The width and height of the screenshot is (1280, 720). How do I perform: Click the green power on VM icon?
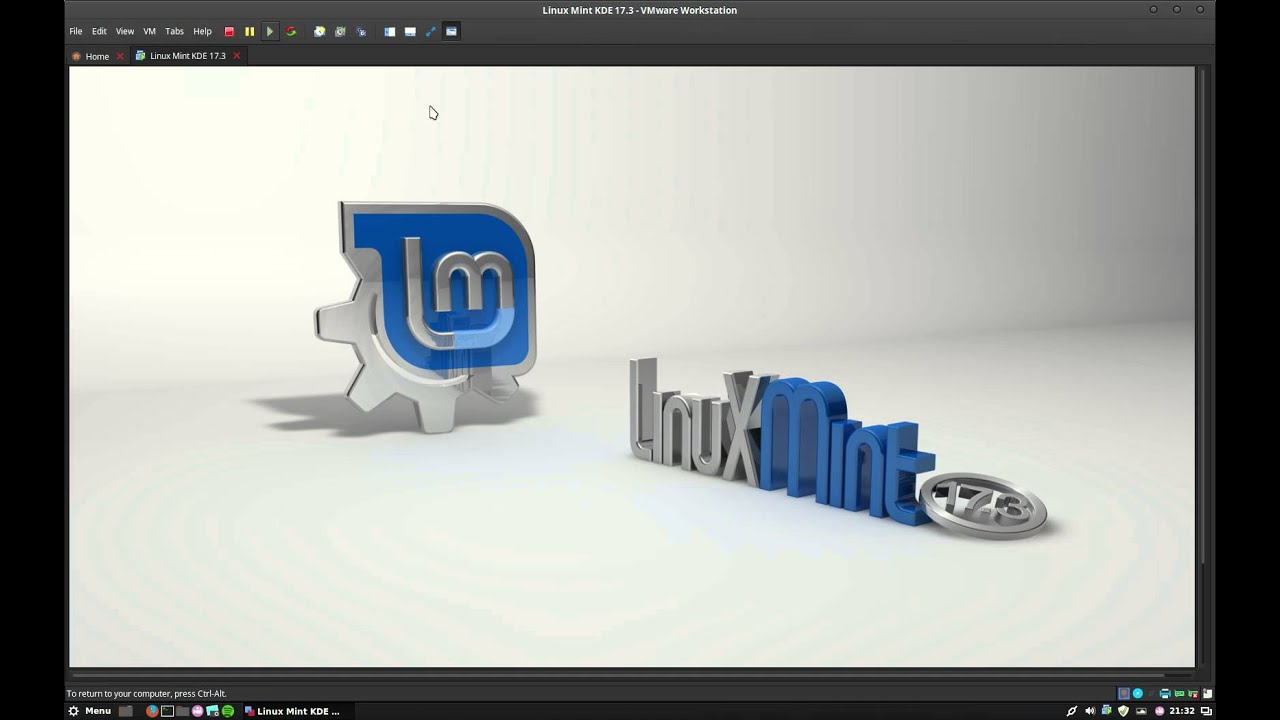[270, 31]
